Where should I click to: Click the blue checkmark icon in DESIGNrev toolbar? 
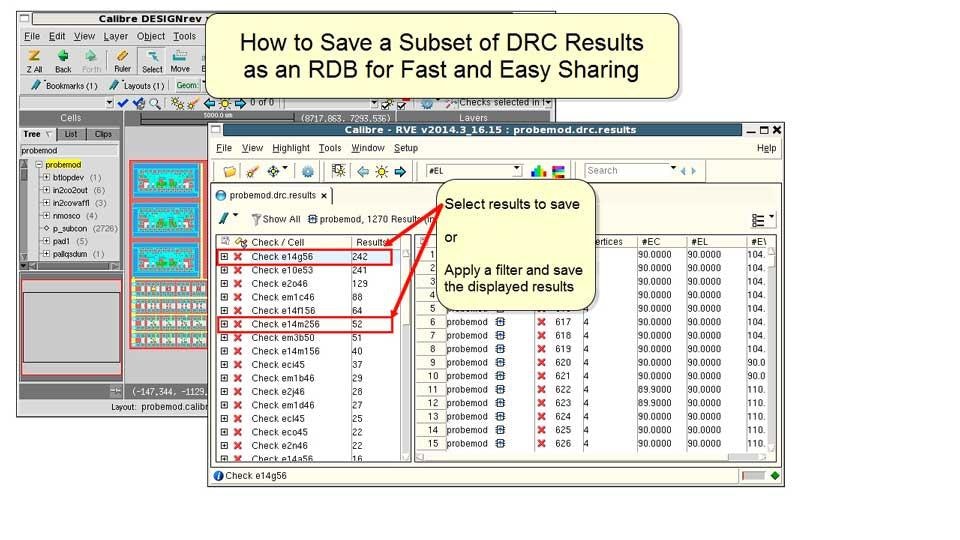(x=122, y=103)
